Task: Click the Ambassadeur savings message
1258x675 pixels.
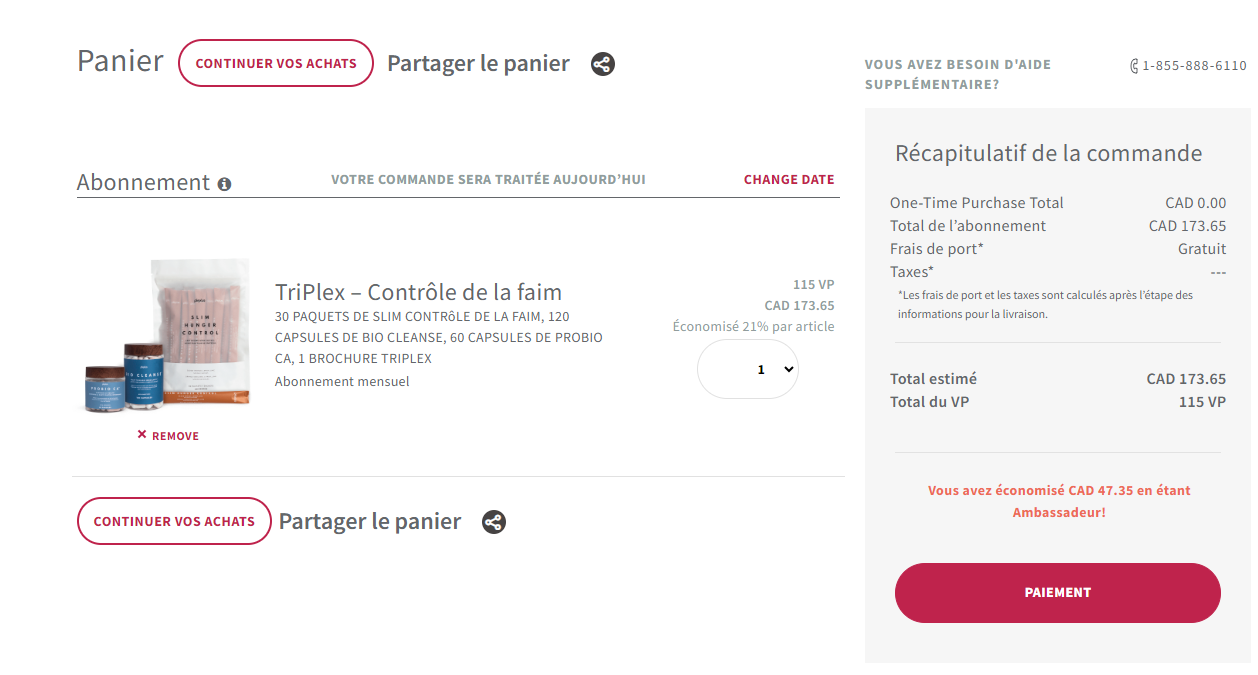Action: pyautogui.click(x=1059, y=501)
